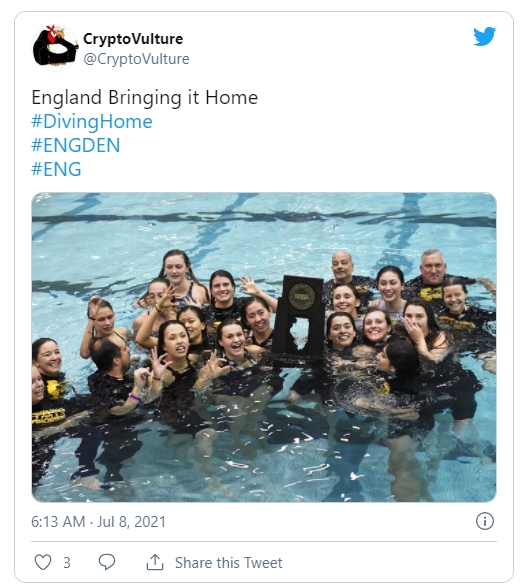The image size is (525, 586).
Task: Like the tweet with the heart icon
Action: [43, 562]
